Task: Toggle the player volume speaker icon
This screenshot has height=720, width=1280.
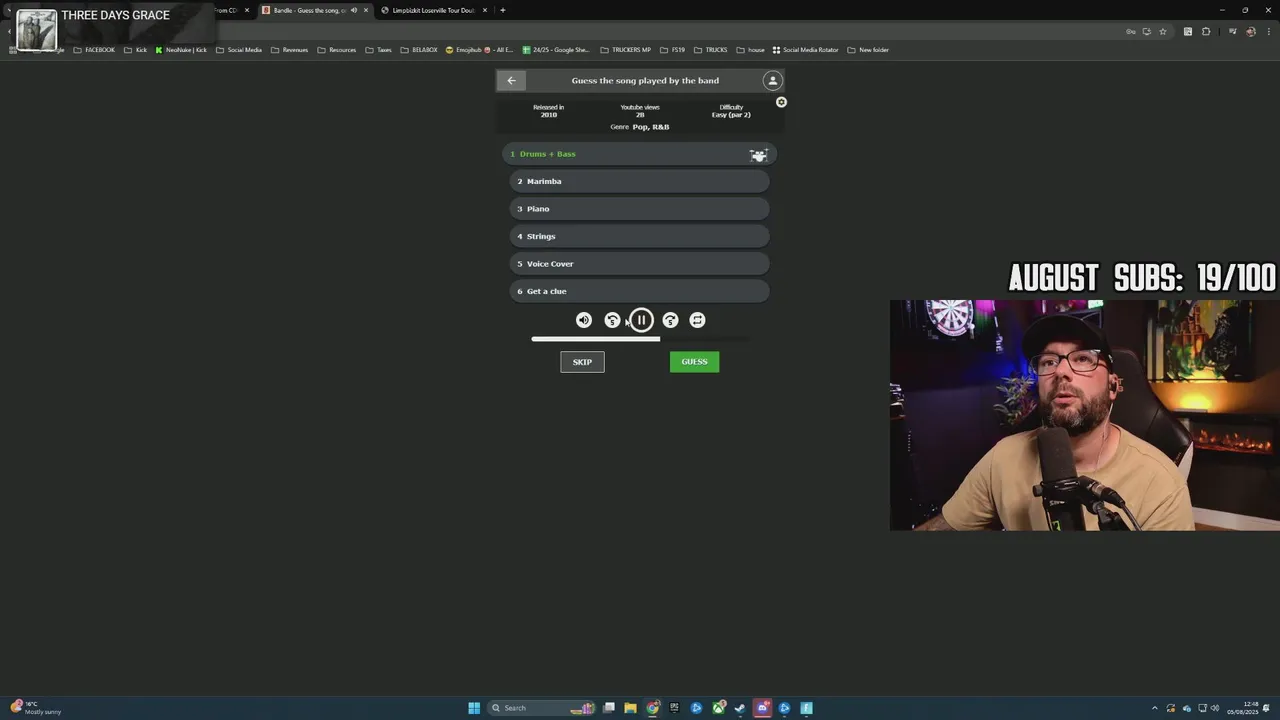Action: pos(584,320)
